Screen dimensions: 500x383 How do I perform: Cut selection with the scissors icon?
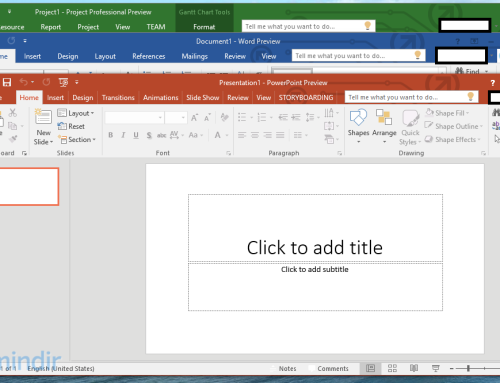pyautogui.click(x=13, y=113)
